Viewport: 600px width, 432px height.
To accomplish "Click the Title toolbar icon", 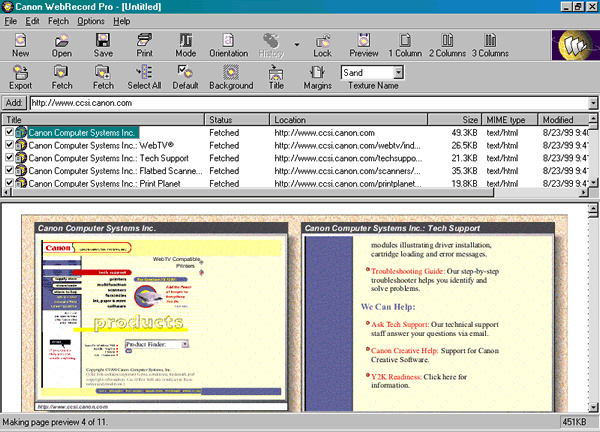I will click(276, 77).
